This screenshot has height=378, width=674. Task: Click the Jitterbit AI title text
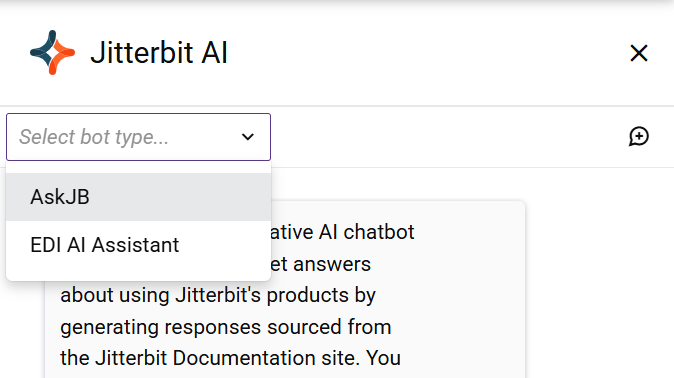(x=159, y=52)
